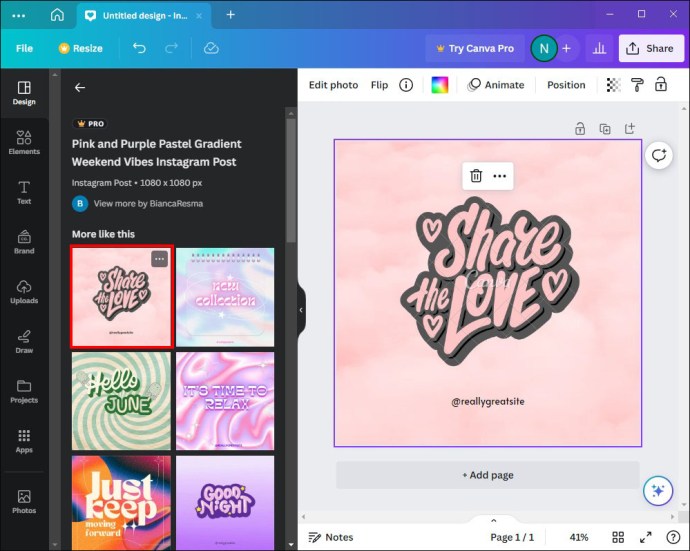This screenshot has height=551, width=690.
Task: Open the Uploads sidebar tab
Action: tap(24, 292)
